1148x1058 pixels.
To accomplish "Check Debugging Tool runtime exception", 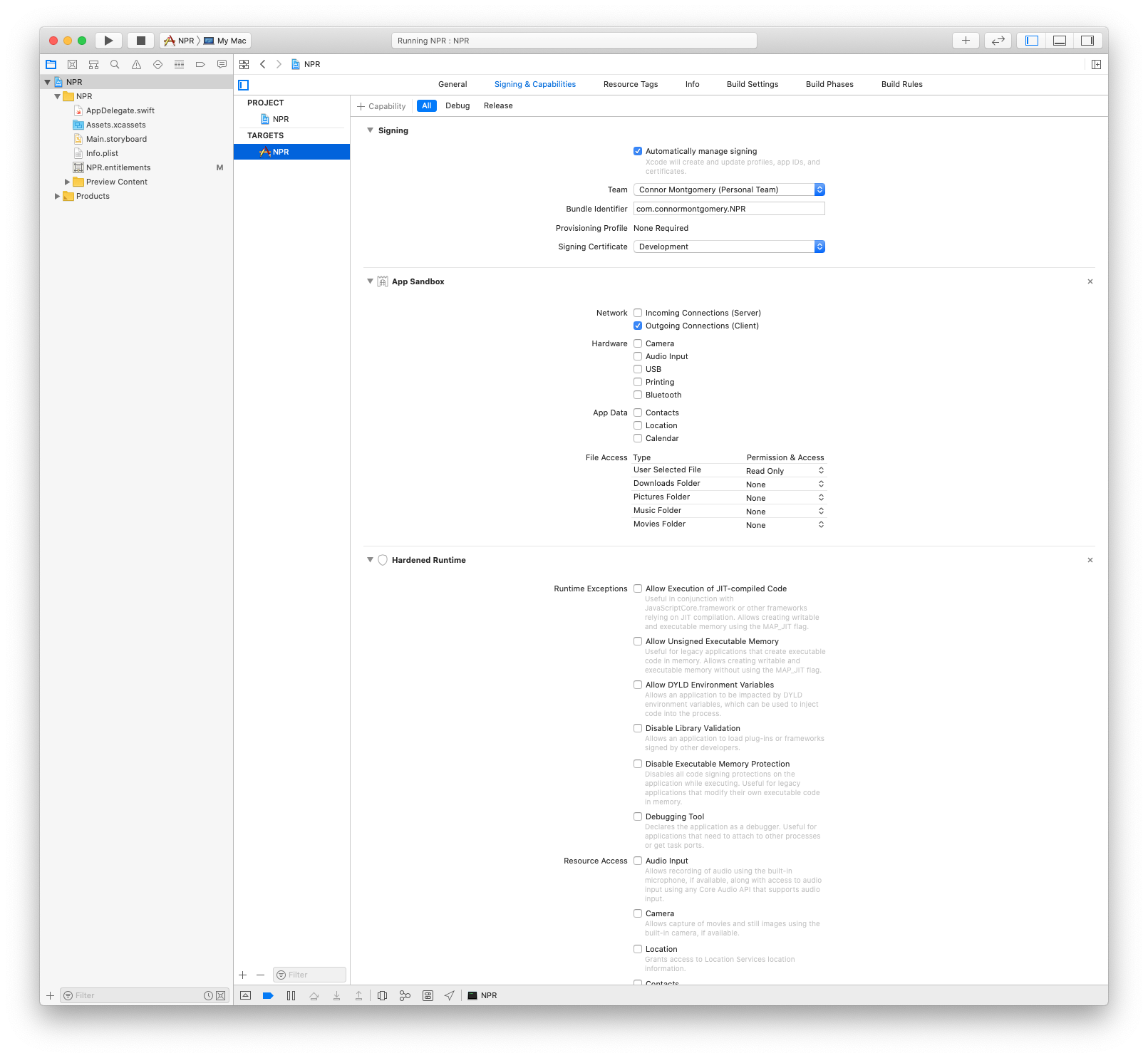I will tap(638, 816).
